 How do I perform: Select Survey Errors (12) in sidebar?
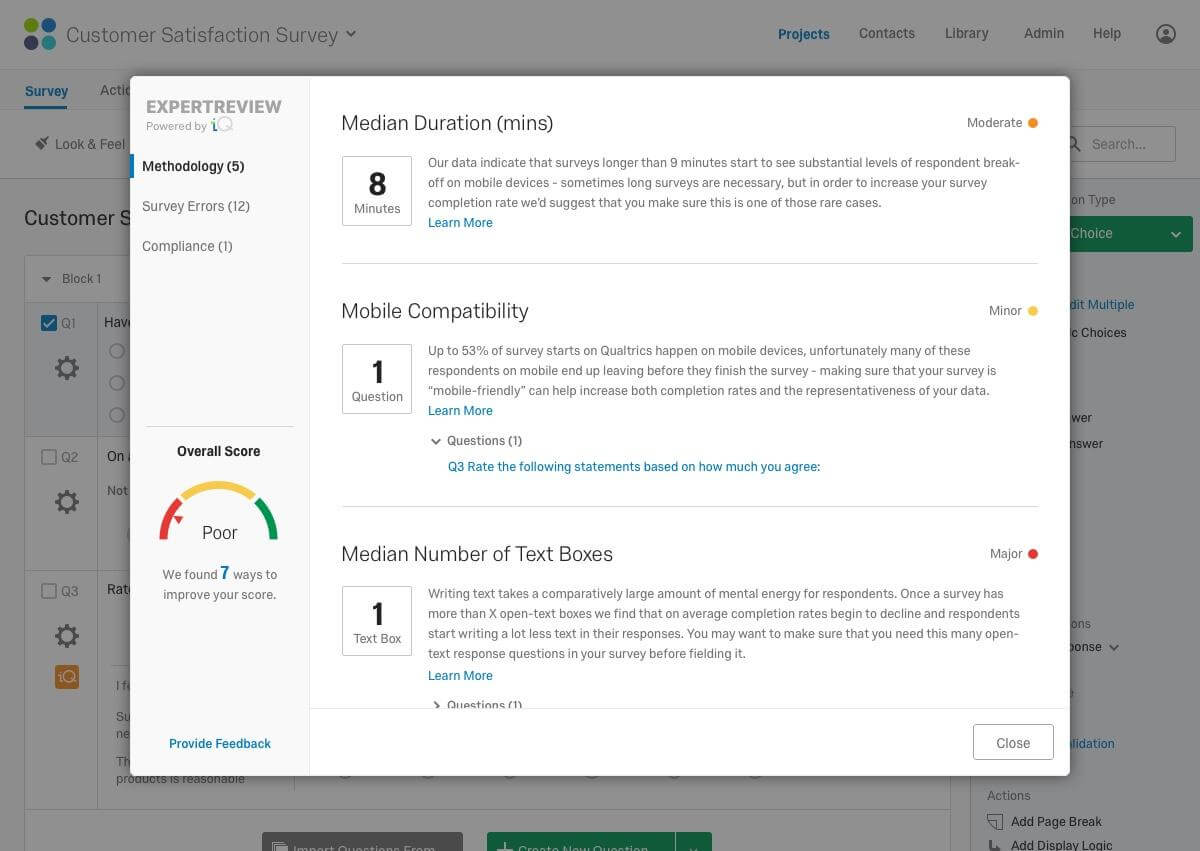(196, 206)
